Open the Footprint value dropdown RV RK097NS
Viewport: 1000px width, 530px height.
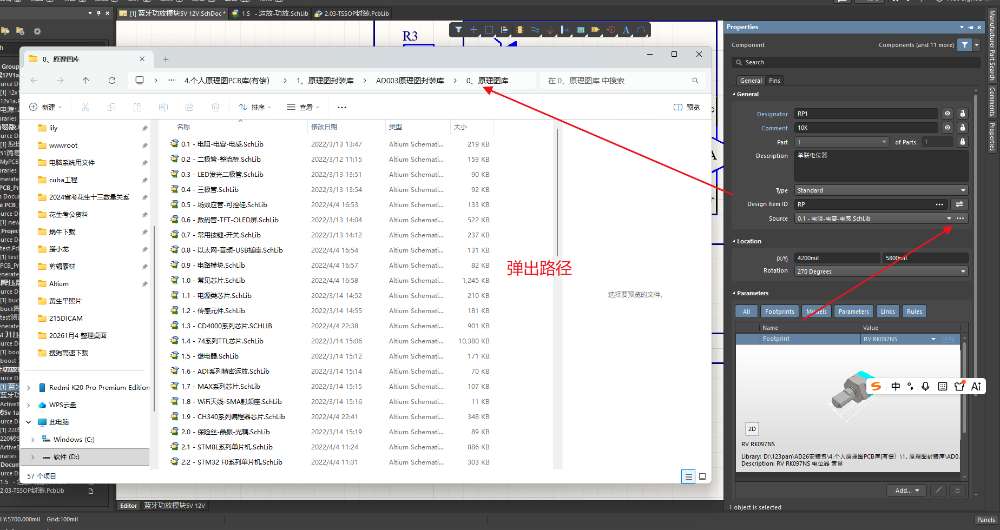coord(933,339)
